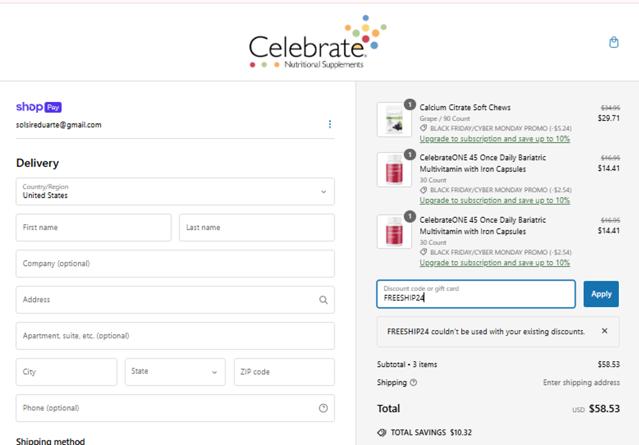639x445 pixels.
Task: Focus the Company (optional) field
Action: point(175,264)
